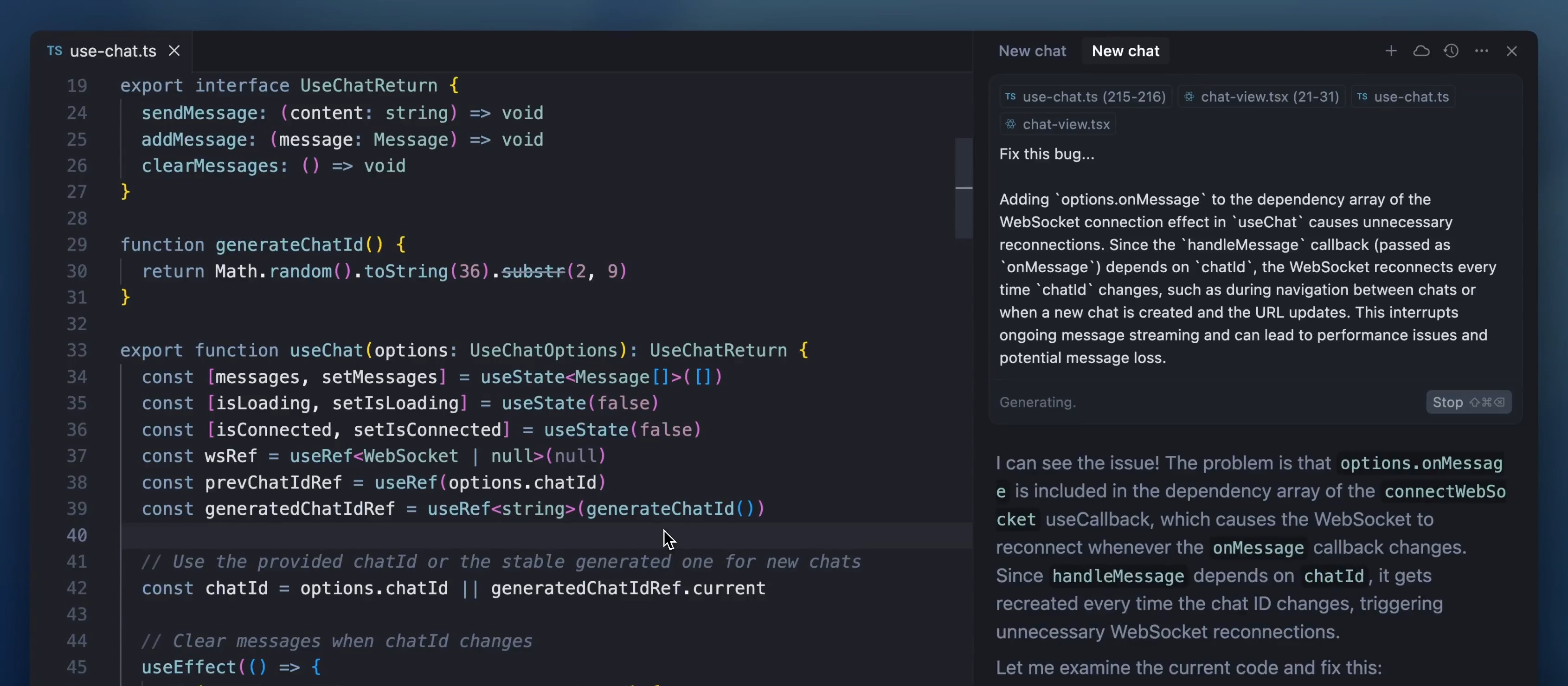Click the React icon on chat-view.tsx (21-31) chip
Viewport: 1568px width, 686px height.
[1188, 97]
